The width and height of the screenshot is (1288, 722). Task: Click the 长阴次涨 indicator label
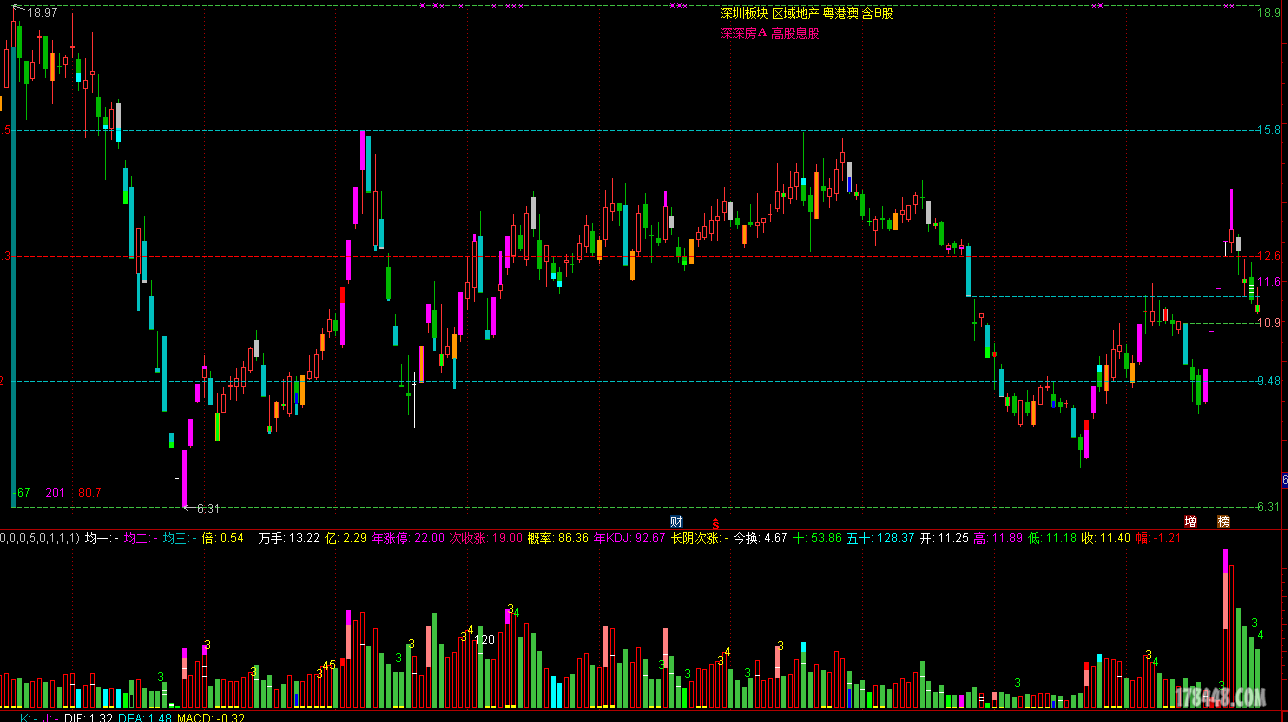coord(698,538)
